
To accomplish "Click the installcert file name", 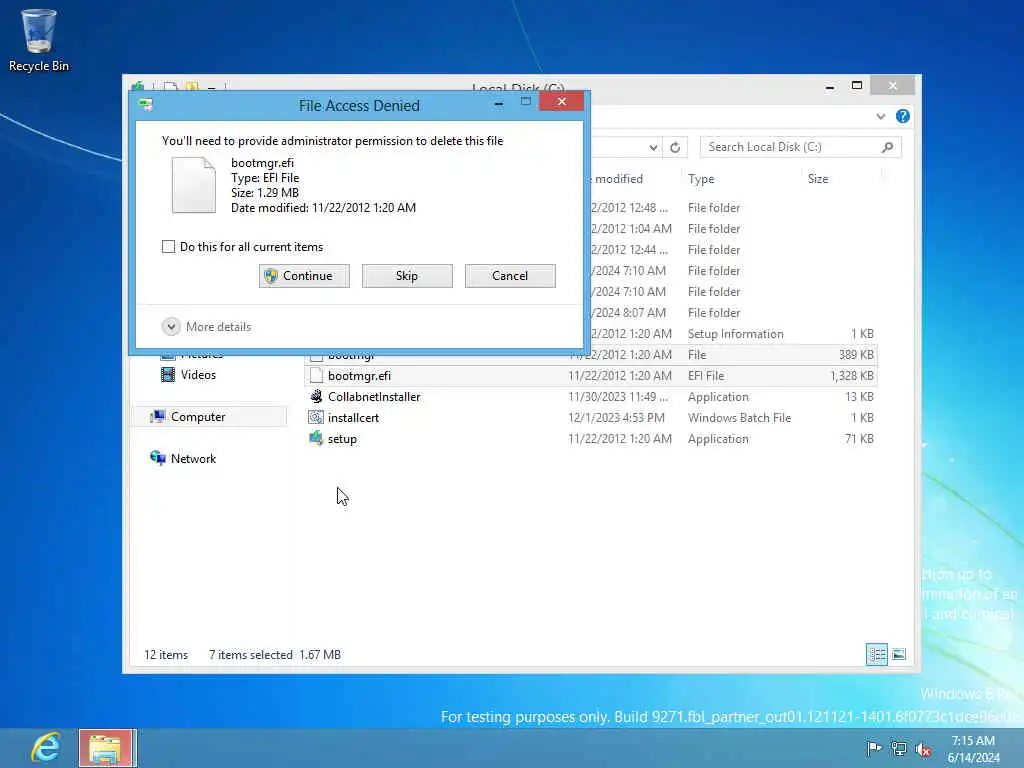I will (x=353, y=417).
